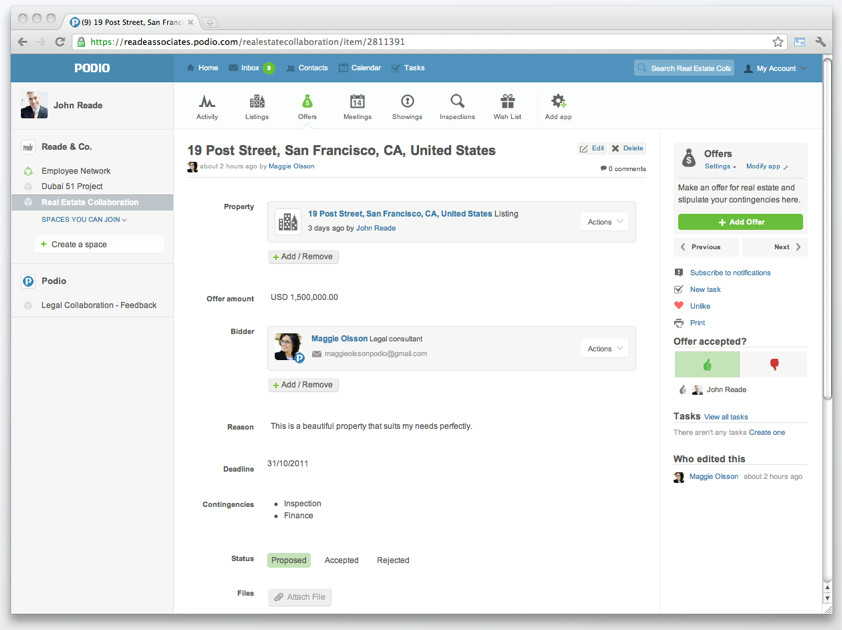Click Subscribe to notifications link
842x630 pixels.
tap(730, 273)
